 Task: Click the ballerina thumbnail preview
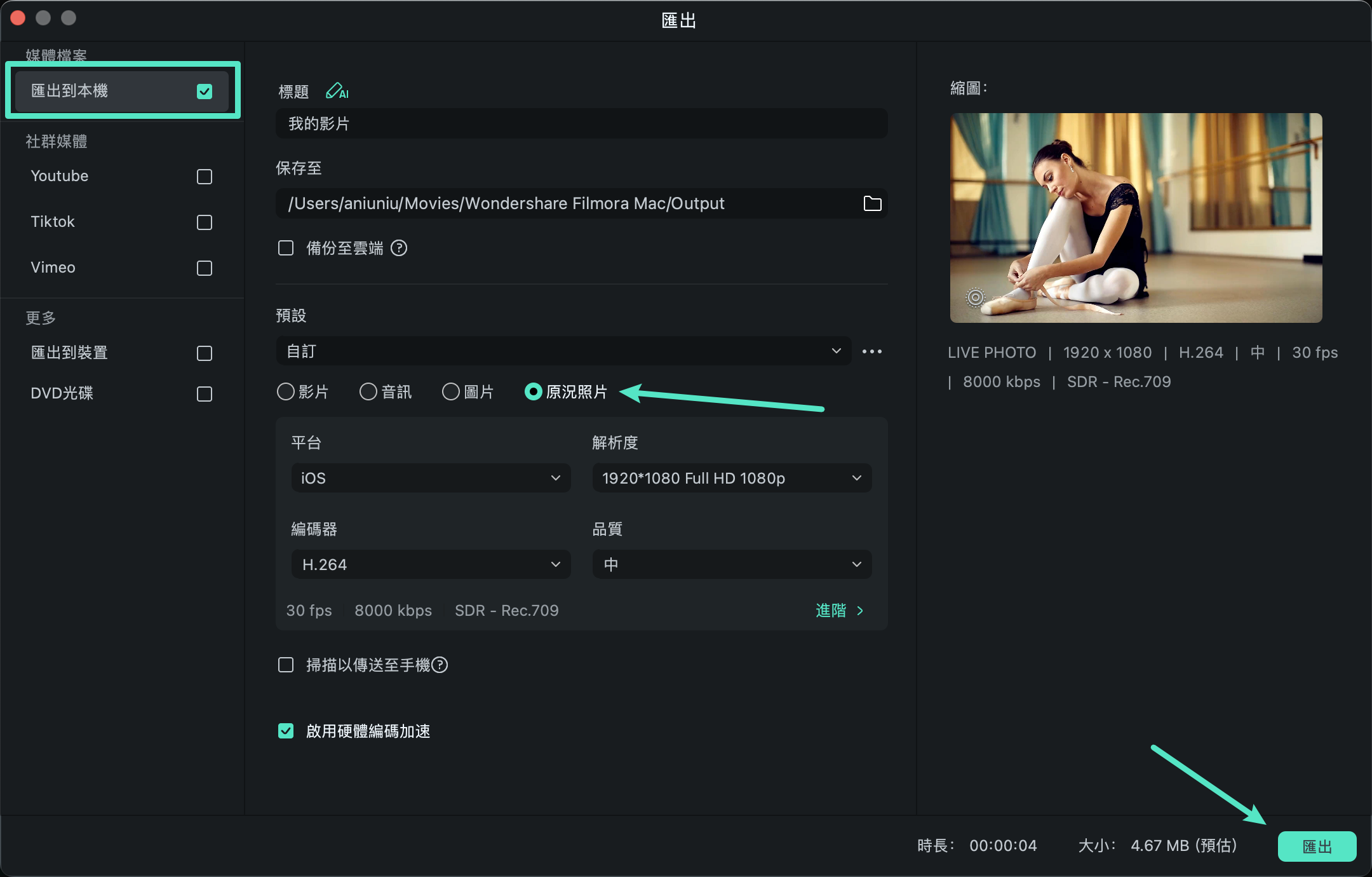tap(1136, 218)
